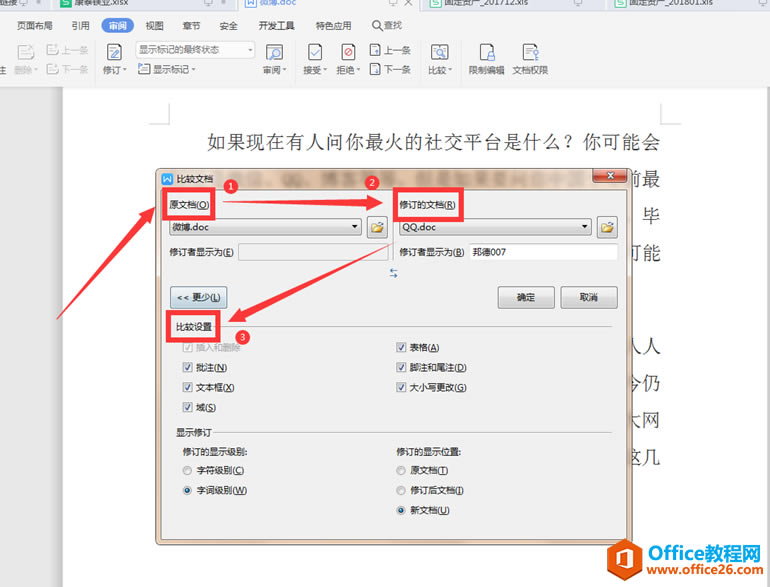Open the 显示标记的最终状态 dropdown

coord(195,50)
